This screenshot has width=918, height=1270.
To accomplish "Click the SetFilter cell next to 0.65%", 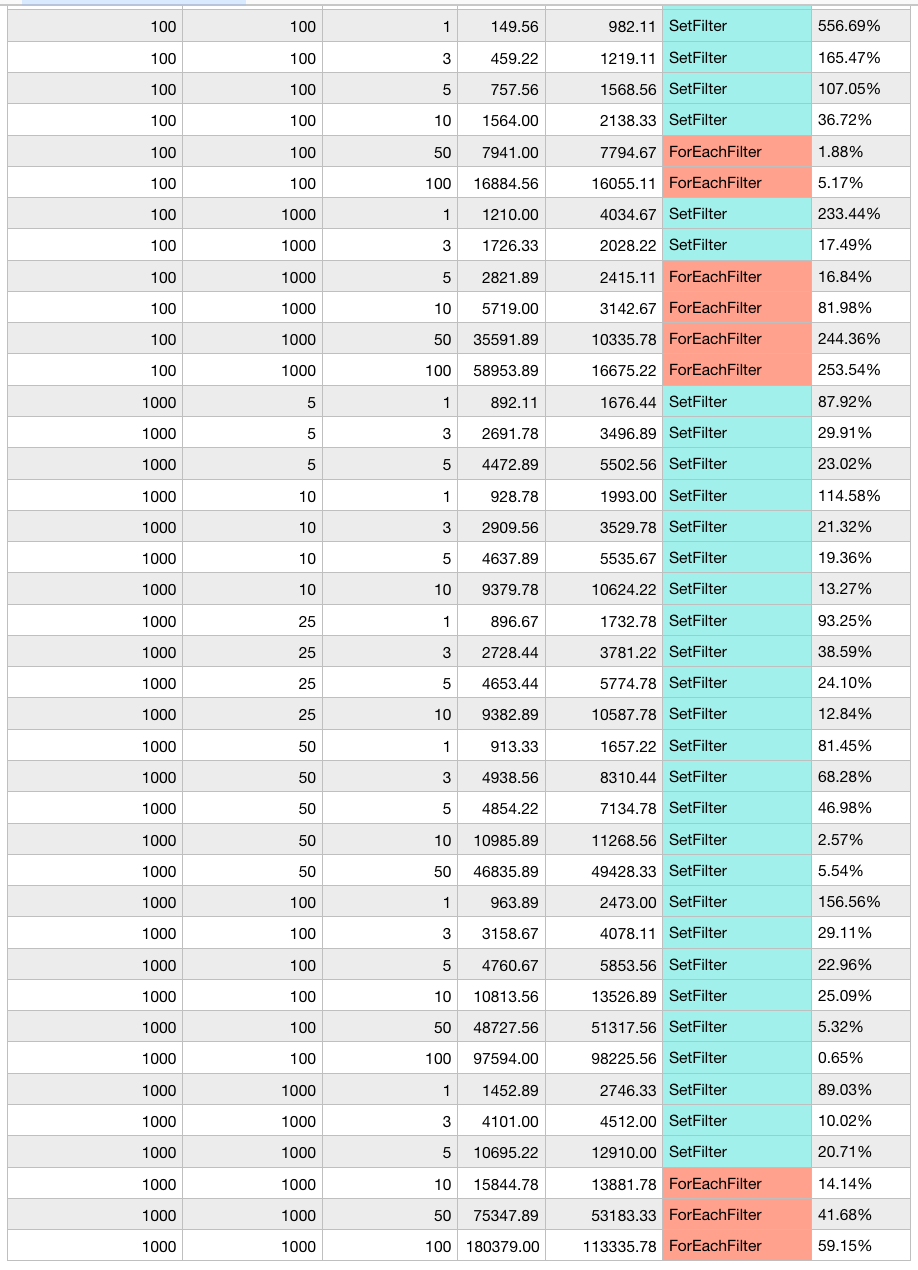I will pos(737,1058).
